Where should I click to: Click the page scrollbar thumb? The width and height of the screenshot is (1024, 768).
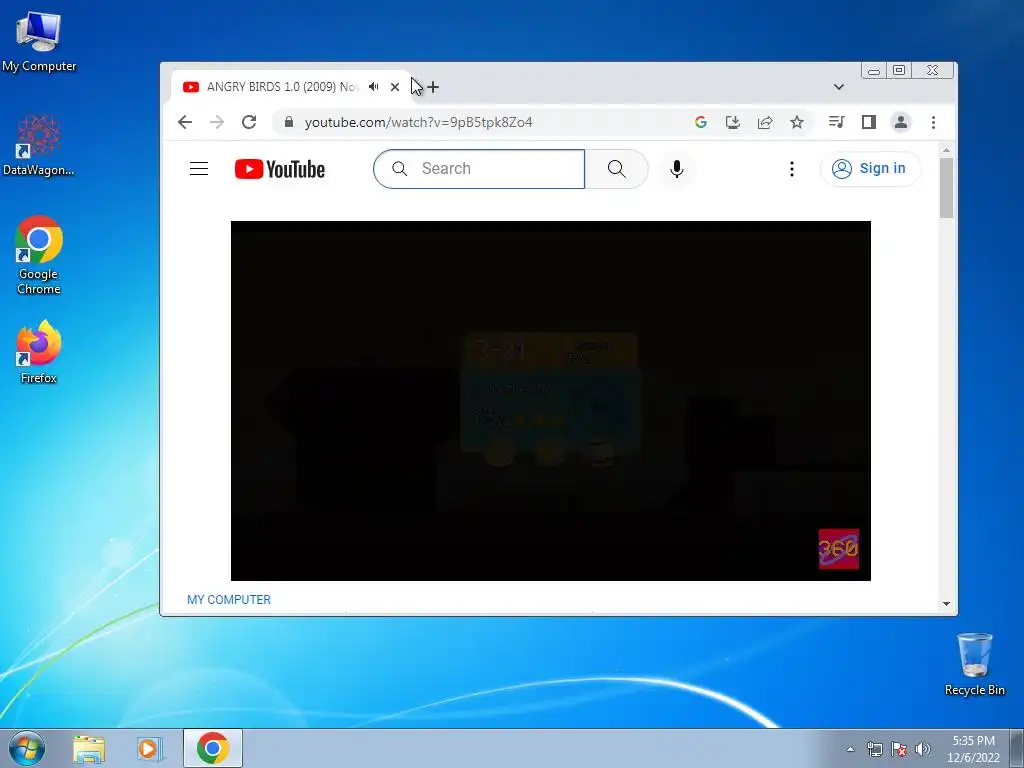pyautogui.click(x=946, y=187)
